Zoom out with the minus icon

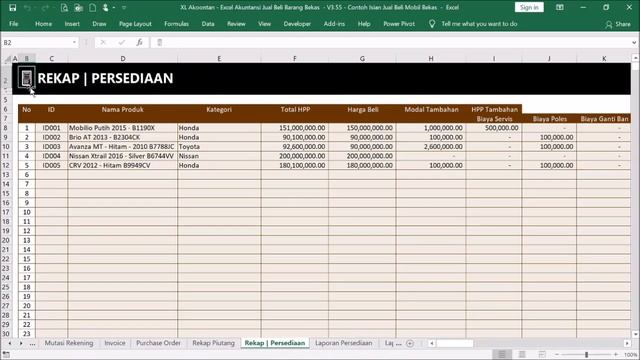click(557, 355)
